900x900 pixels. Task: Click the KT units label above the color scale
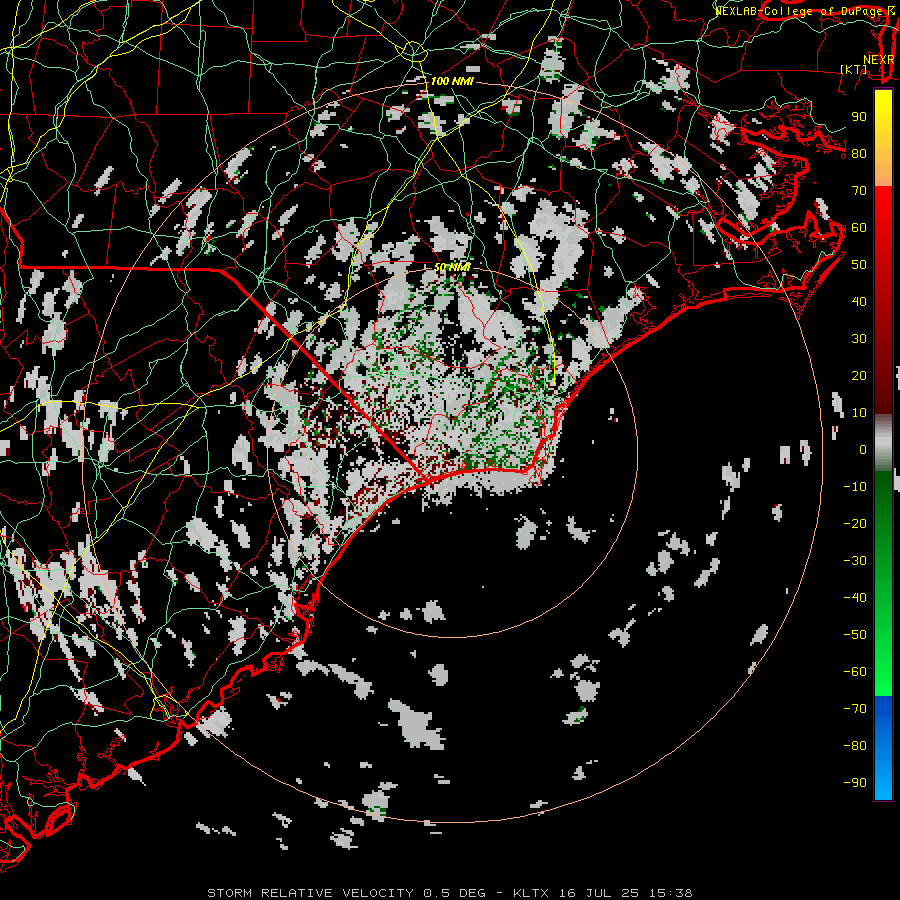[x=854, y=69]
